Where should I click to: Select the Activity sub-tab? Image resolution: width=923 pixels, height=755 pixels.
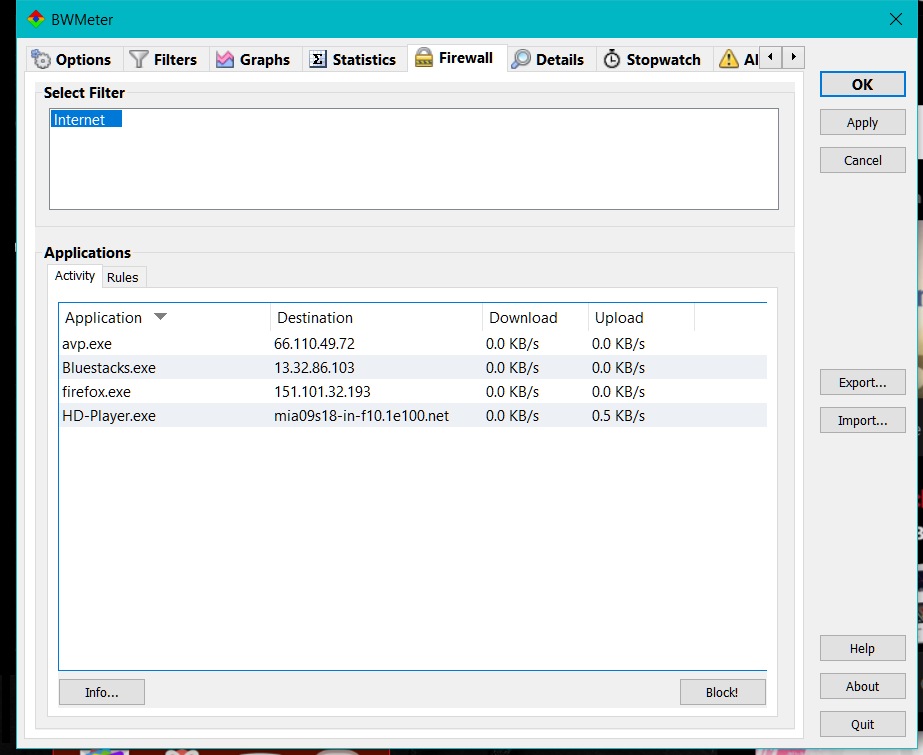pos(75,275)
